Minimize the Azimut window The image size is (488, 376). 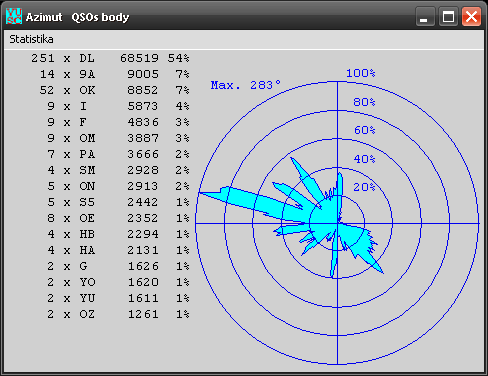click(425, 16)
